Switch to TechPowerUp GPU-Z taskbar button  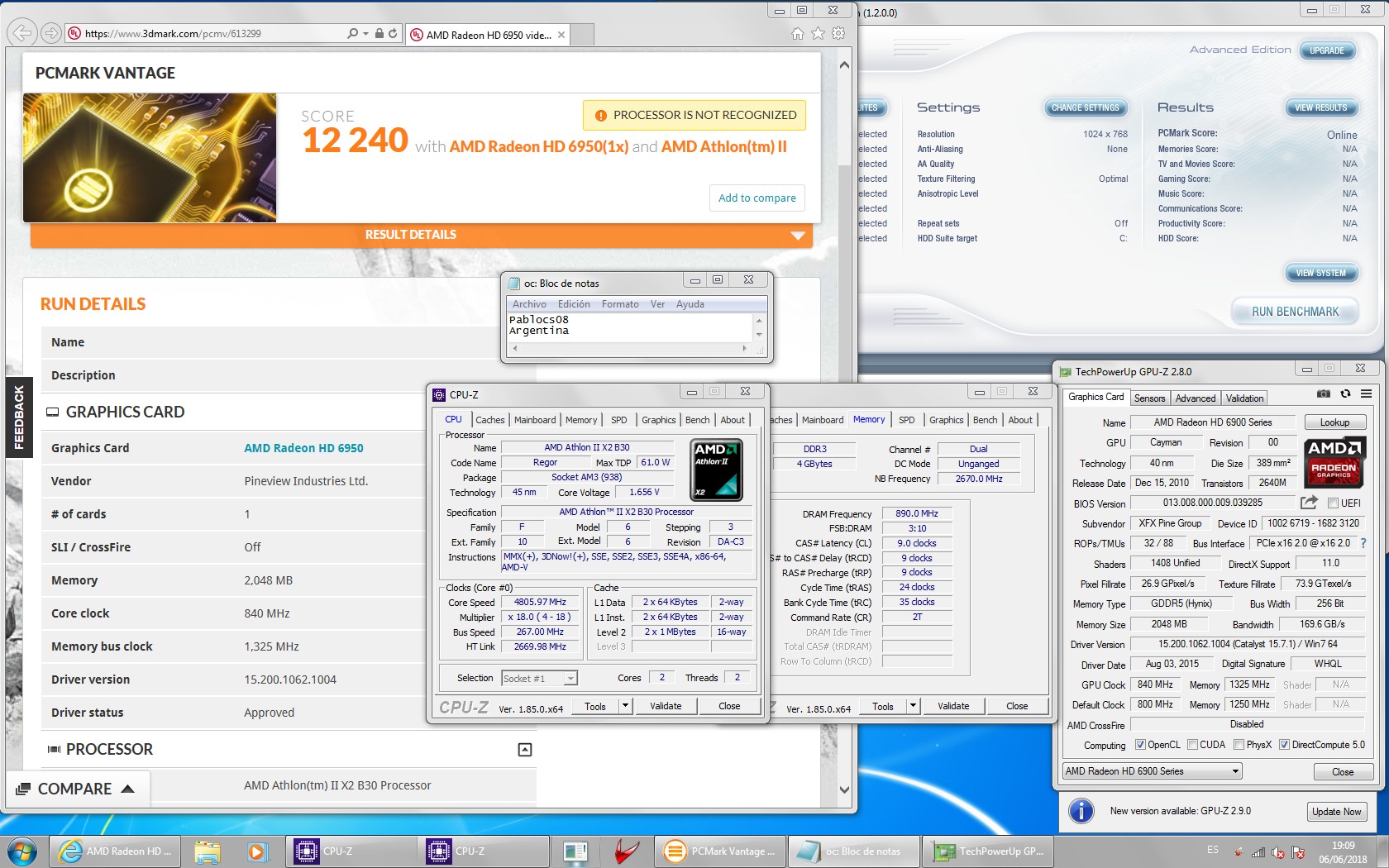(x=988, y=851)
